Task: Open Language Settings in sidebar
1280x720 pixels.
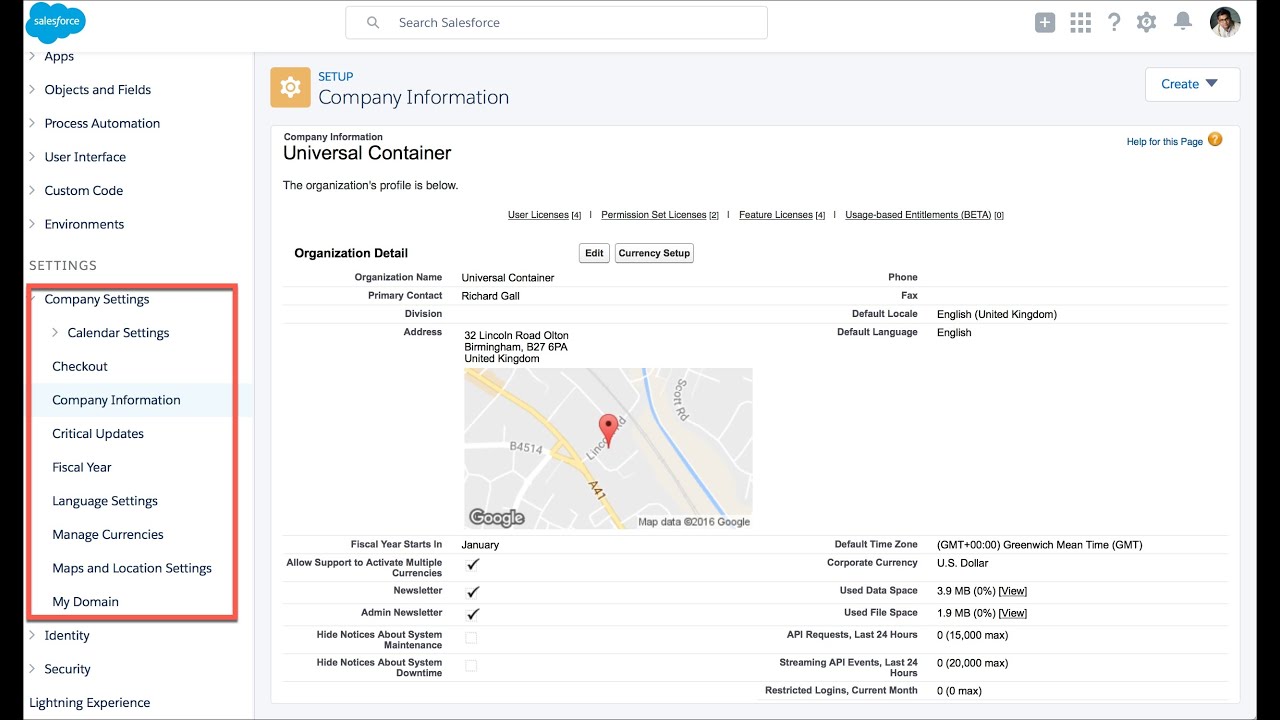Action: coord(105,501)
